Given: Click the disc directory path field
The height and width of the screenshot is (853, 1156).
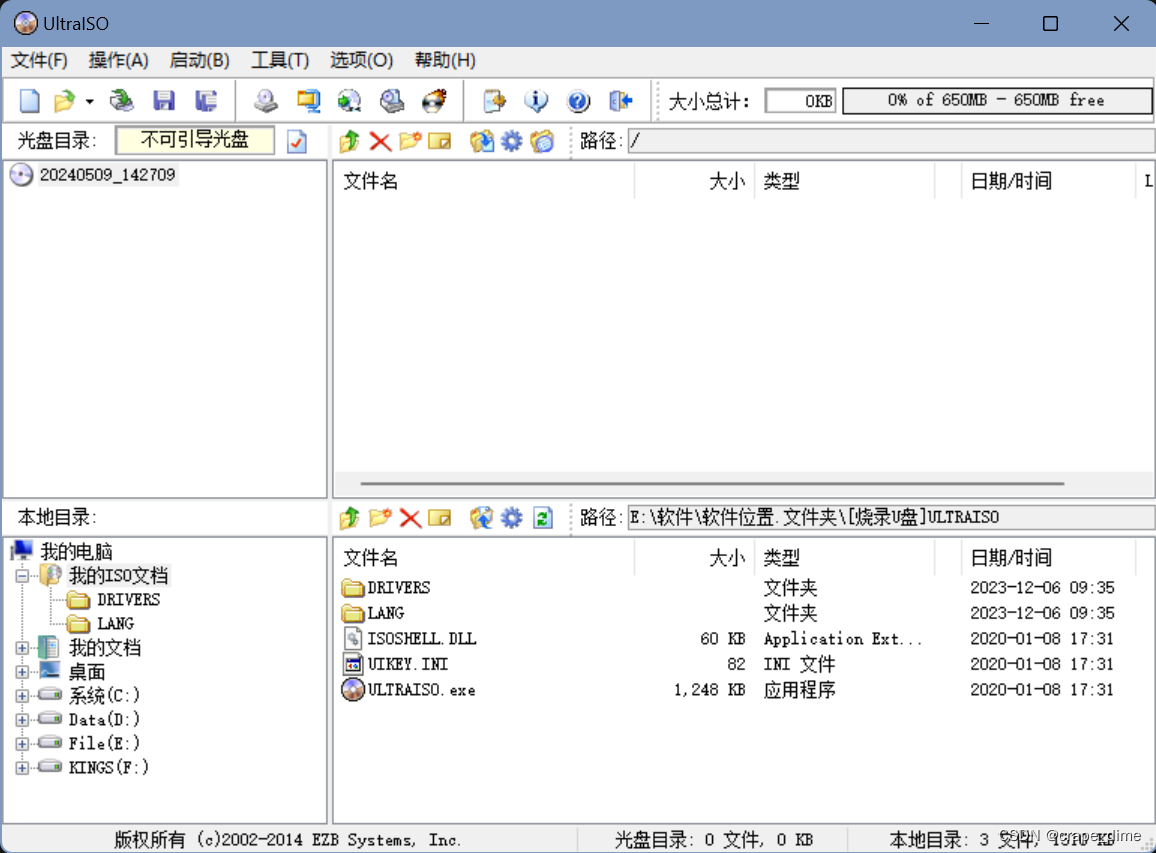Looking at the screenshot, I should coord(891,141).
